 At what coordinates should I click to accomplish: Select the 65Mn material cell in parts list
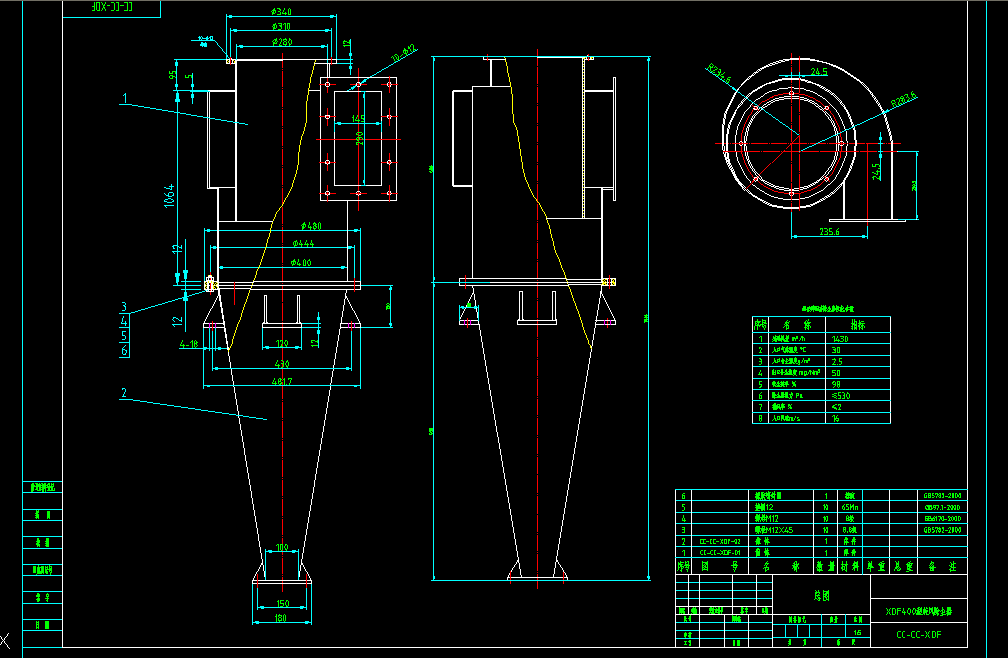coord(849,507)
